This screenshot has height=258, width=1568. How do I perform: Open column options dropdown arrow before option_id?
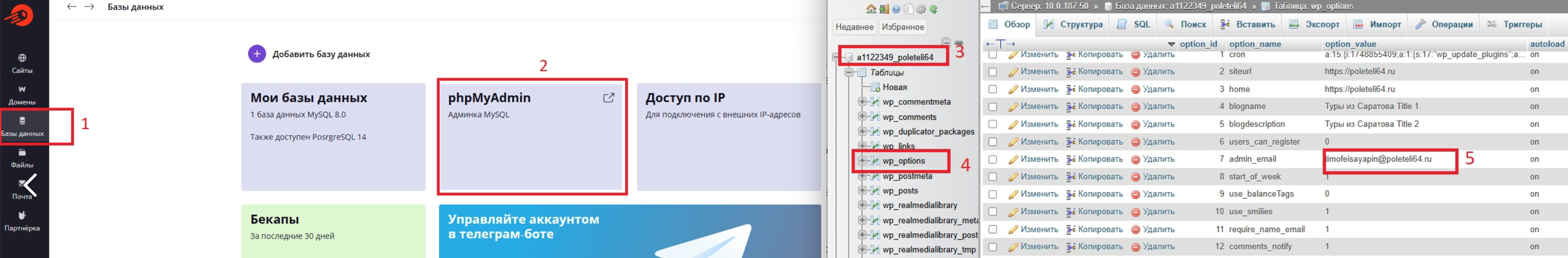(1171, 44)
